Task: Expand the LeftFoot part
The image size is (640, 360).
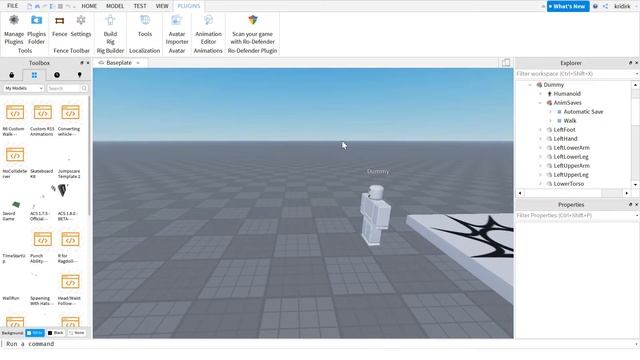Action: coord(540,129)
